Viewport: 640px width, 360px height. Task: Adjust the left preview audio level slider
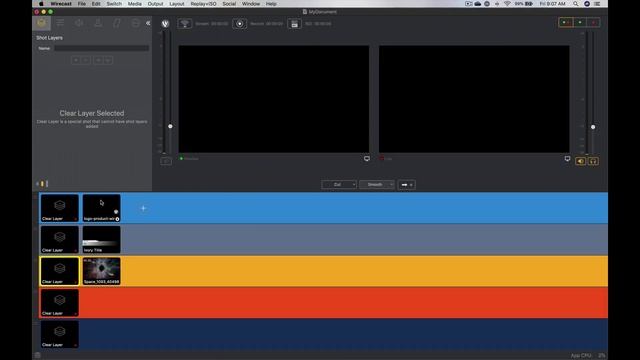pyautogui.click(x=170, y=126)
